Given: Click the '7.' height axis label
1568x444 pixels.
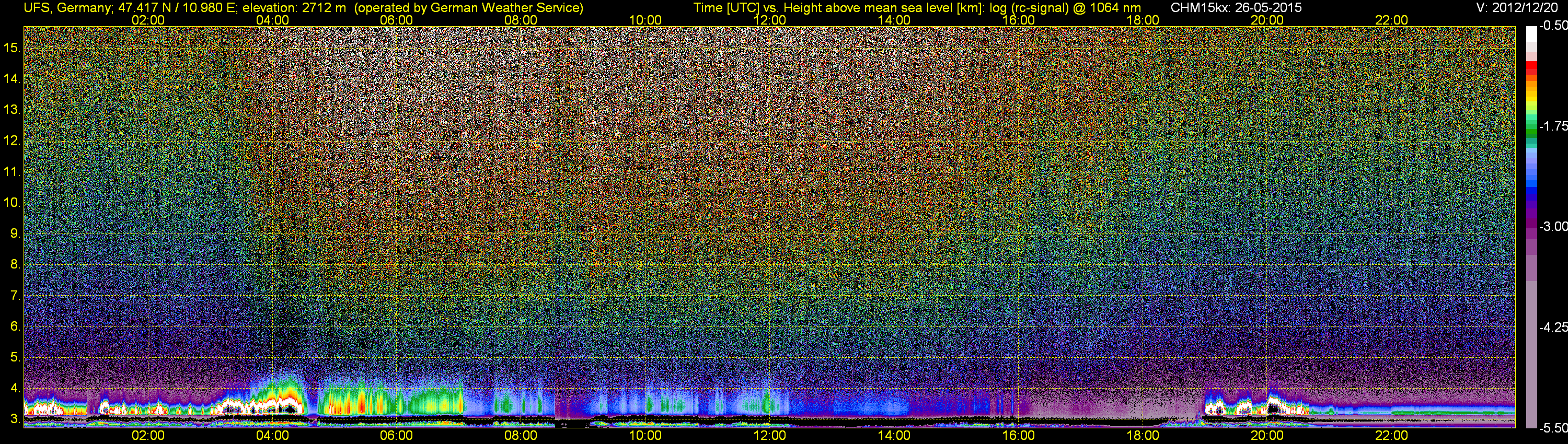Looking at the screenshot, I should [x=15, y=296].
